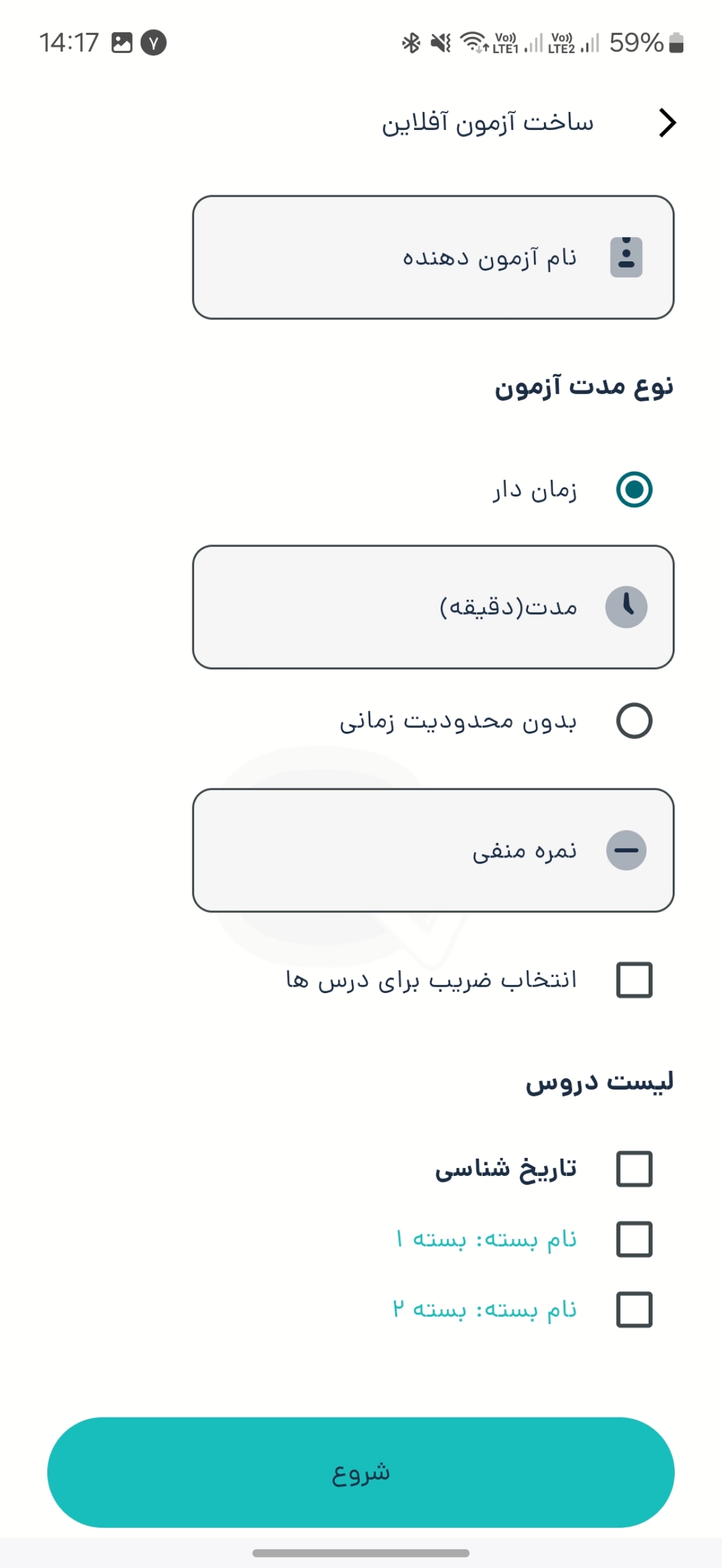Check the بسته ۱ package checkbox
The height and width of the screenshot is (1568, 722).
pos(634,1239)
